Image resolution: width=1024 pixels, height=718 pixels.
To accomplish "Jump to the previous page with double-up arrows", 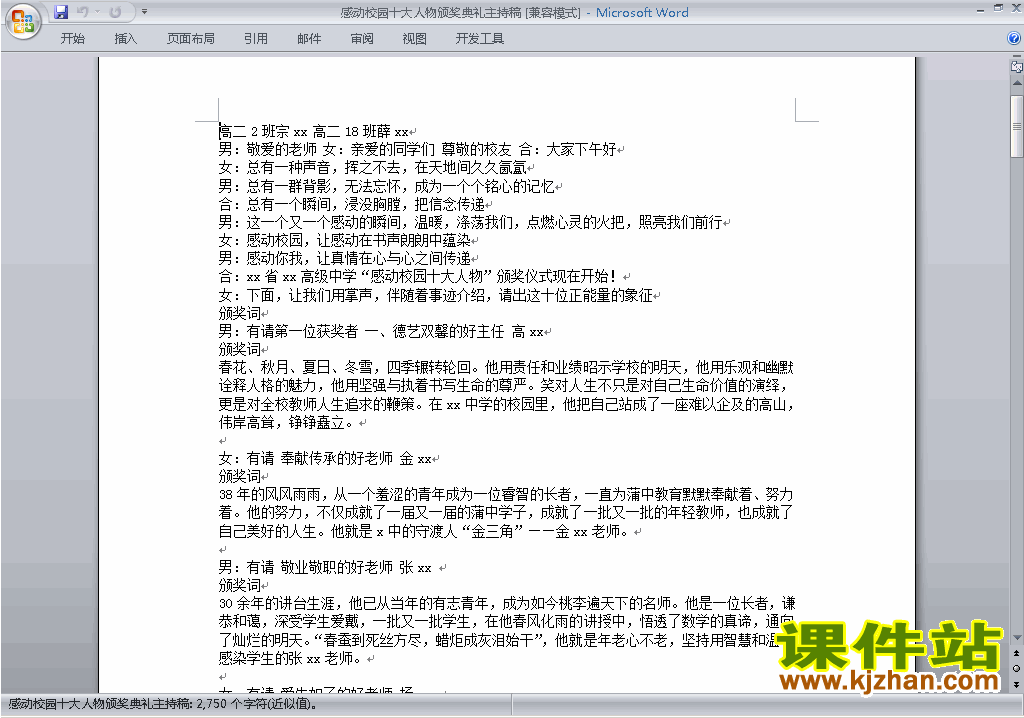I will pyautogui.click(x=1017, y=653).
